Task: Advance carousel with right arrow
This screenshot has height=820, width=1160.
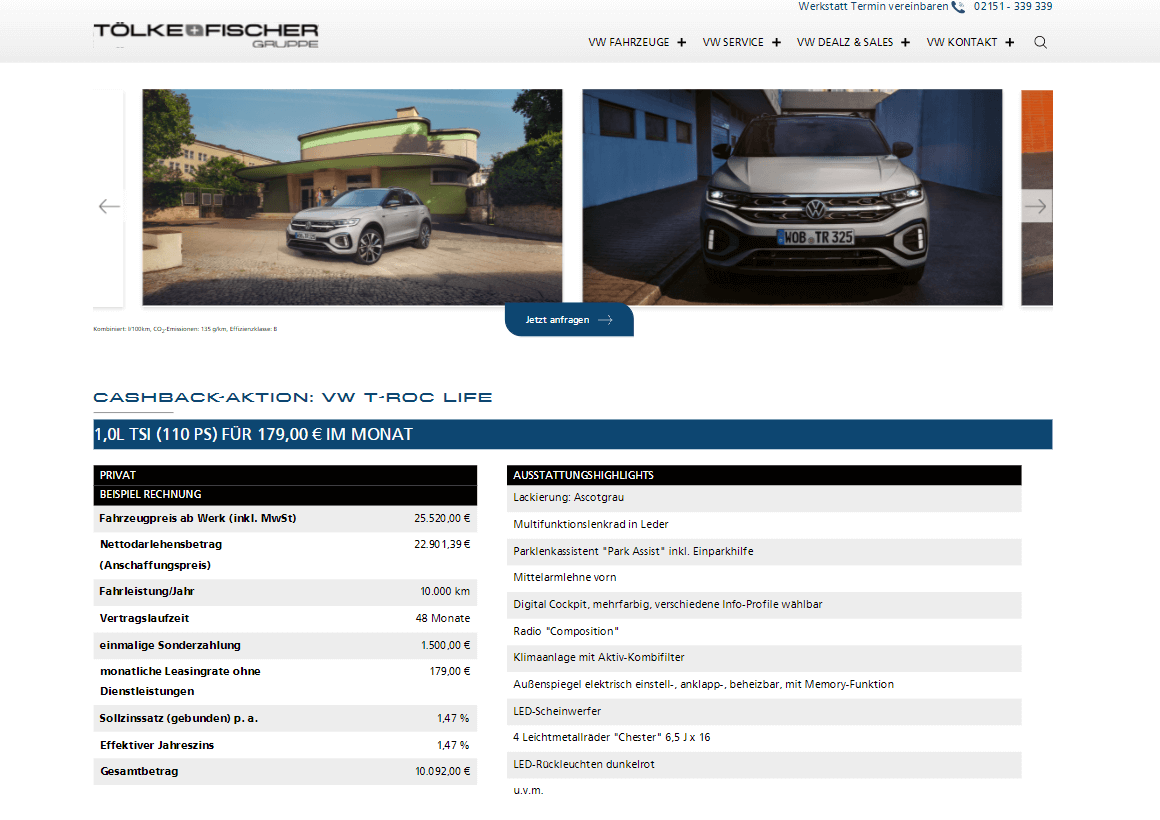Action: coord(1036,206)
